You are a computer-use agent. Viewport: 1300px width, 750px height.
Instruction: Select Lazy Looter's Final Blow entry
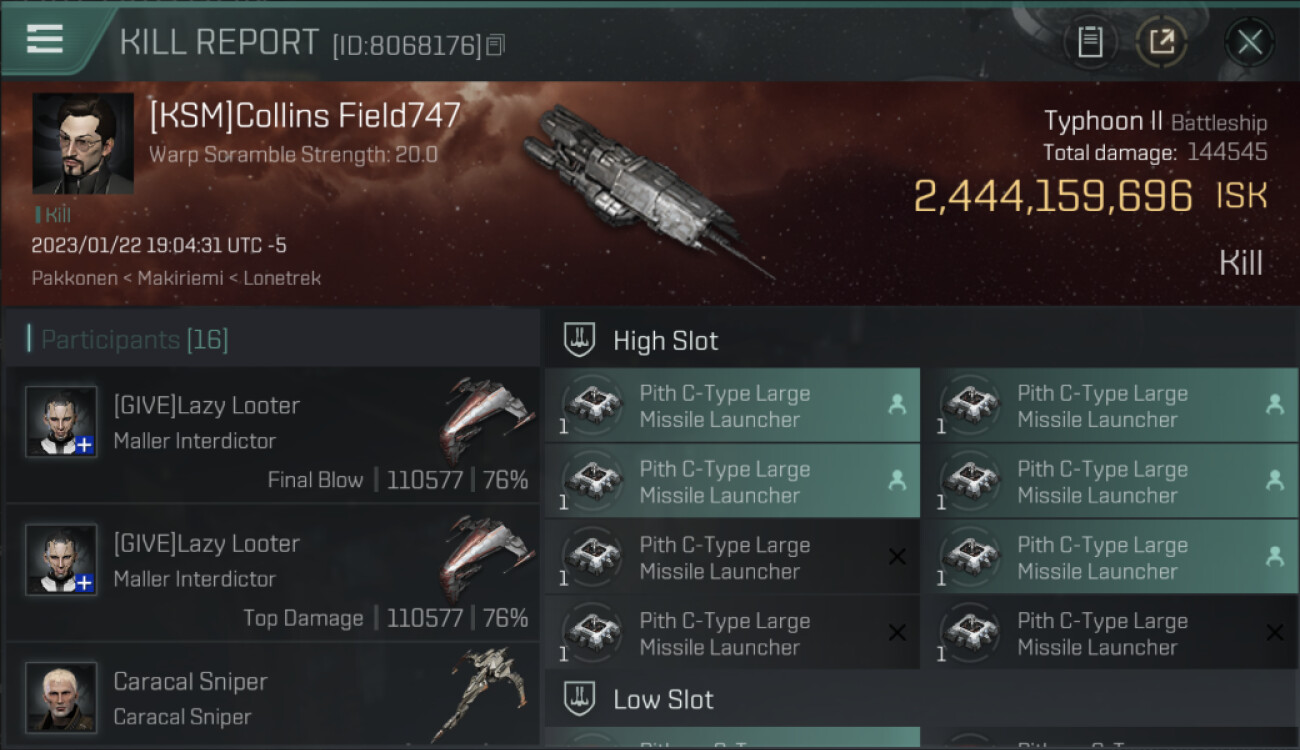coord(272,435)
